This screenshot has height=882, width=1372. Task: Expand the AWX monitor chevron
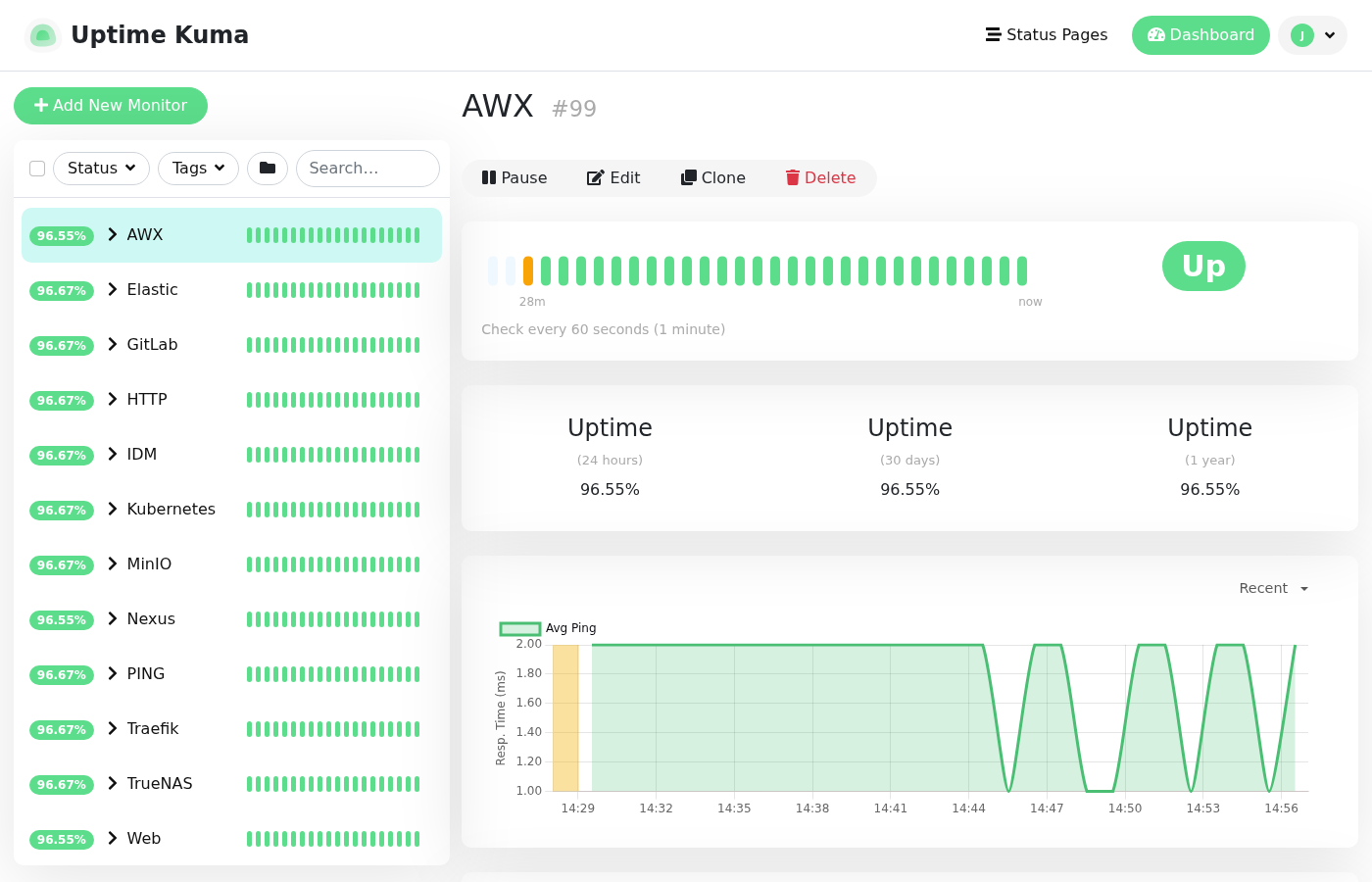click(113, 235)
